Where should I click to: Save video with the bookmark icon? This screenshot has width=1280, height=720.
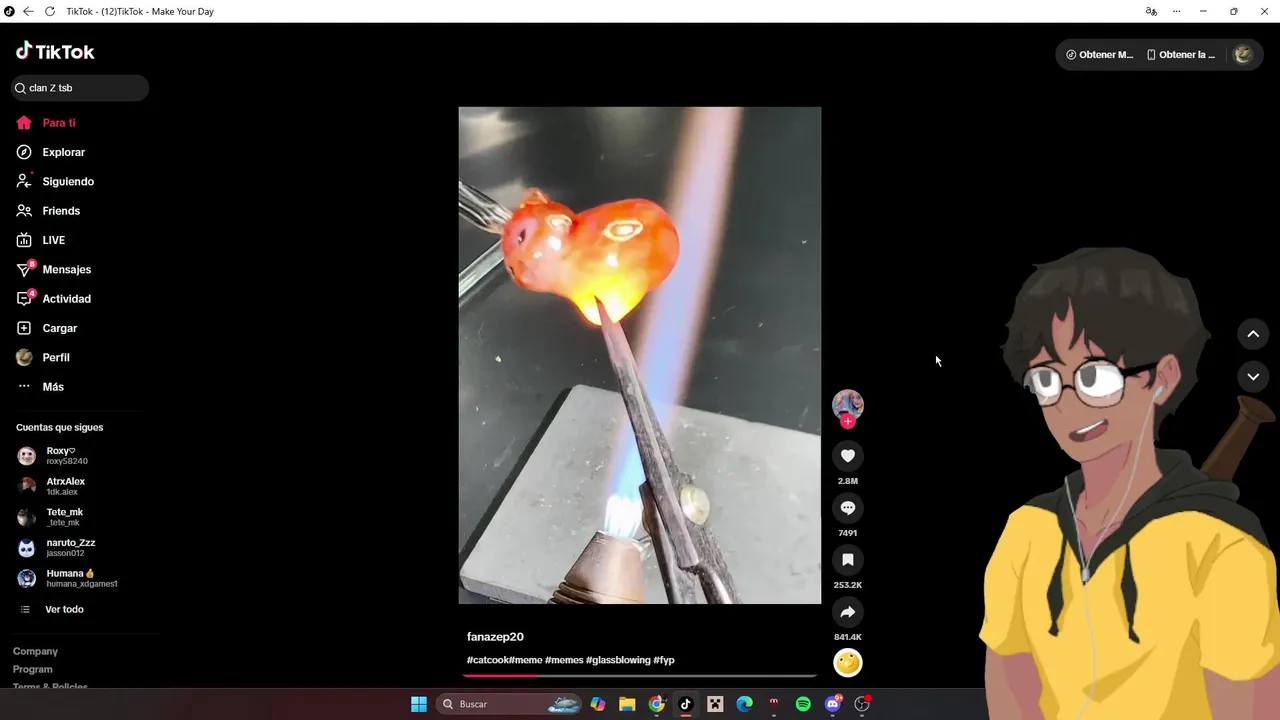tap(848, 560)
